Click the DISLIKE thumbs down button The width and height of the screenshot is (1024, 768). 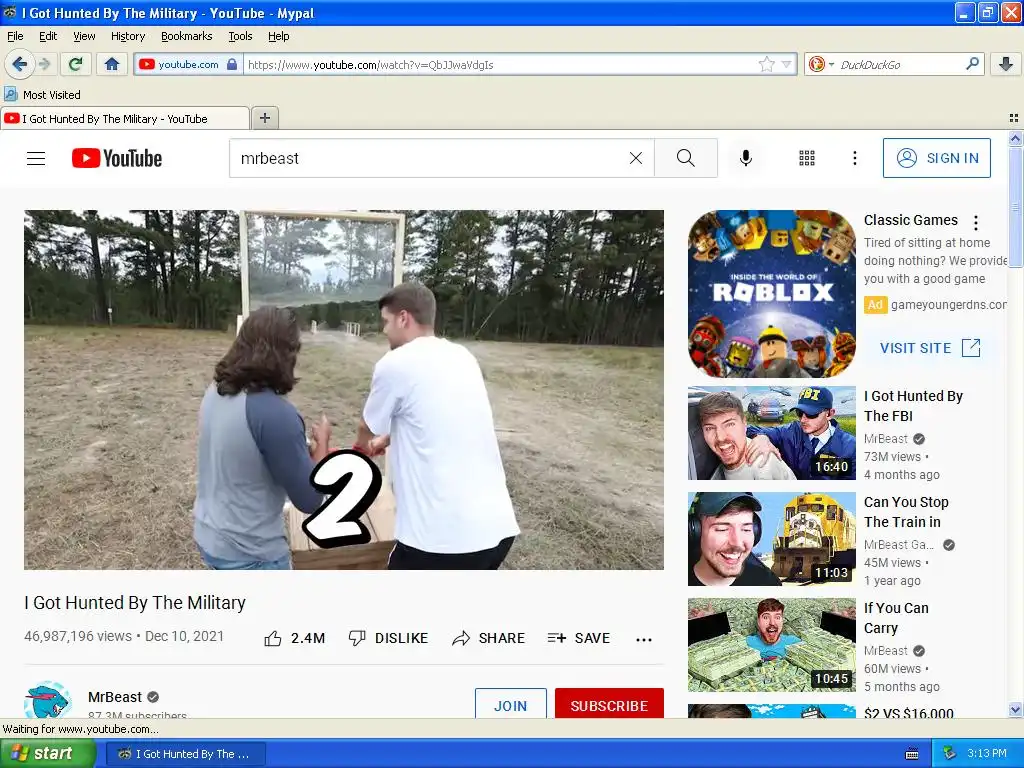tap(388, 638)
